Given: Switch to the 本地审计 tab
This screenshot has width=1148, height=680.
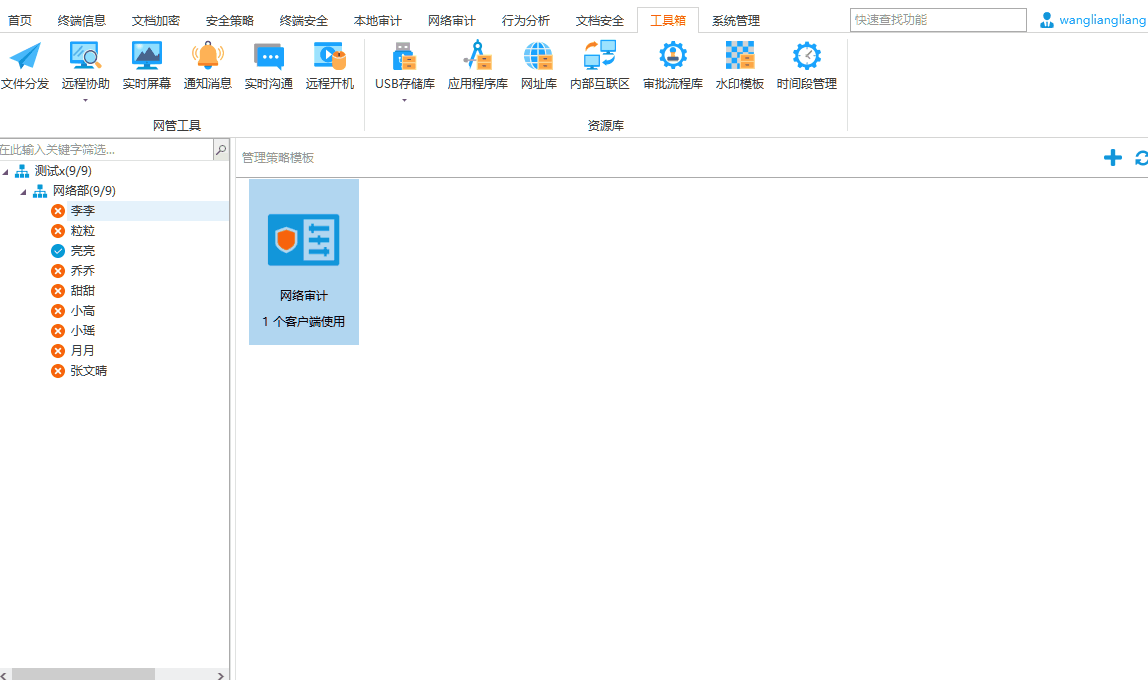Looking at the screenshot, I should coord(377,20).
